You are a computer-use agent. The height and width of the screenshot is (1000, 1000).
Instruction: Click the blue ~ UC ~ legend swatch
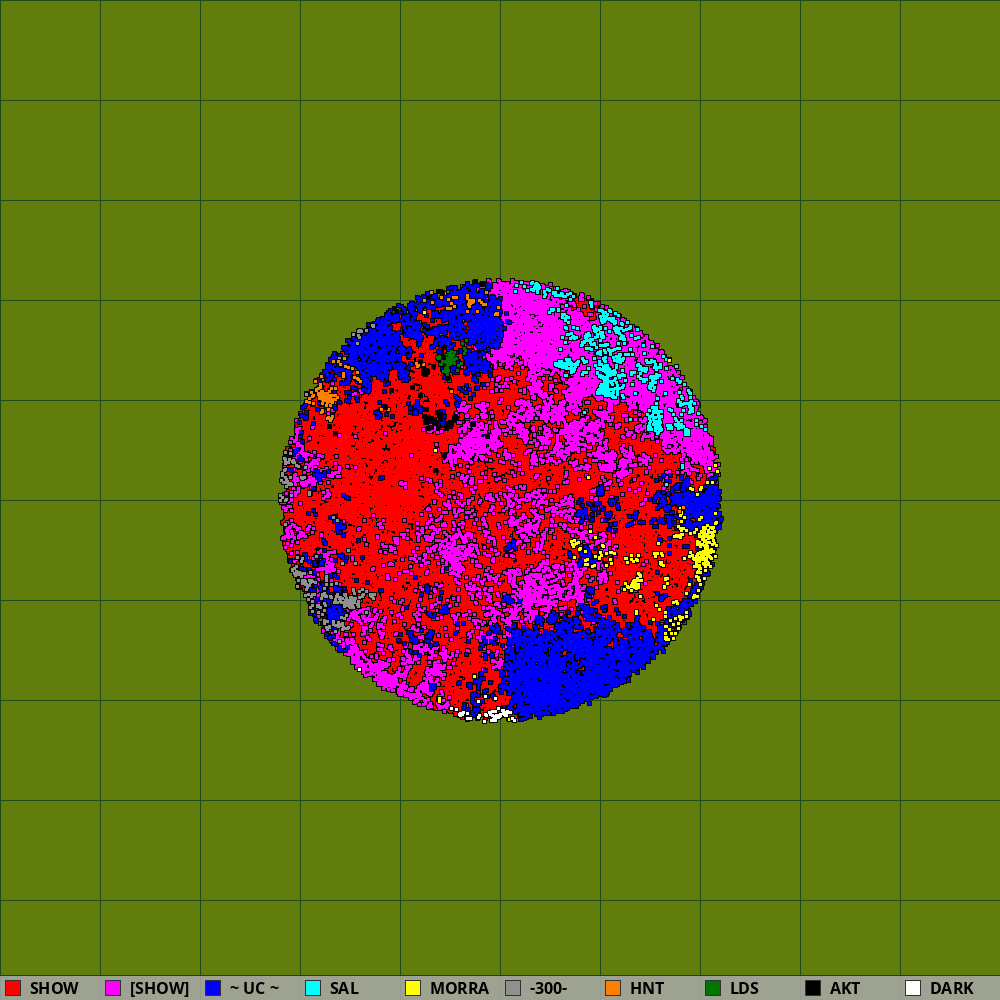[x=213, y=988]
